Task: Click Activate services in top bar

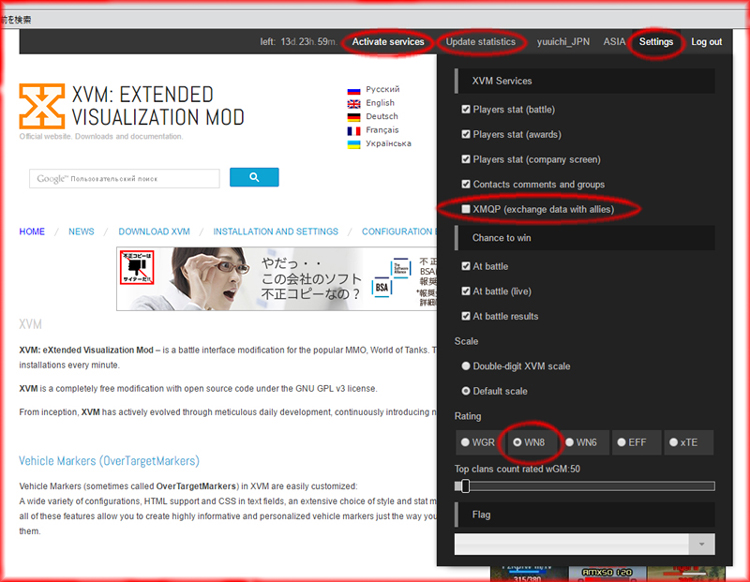Action: pyautogui.click(x=388, y=42)
